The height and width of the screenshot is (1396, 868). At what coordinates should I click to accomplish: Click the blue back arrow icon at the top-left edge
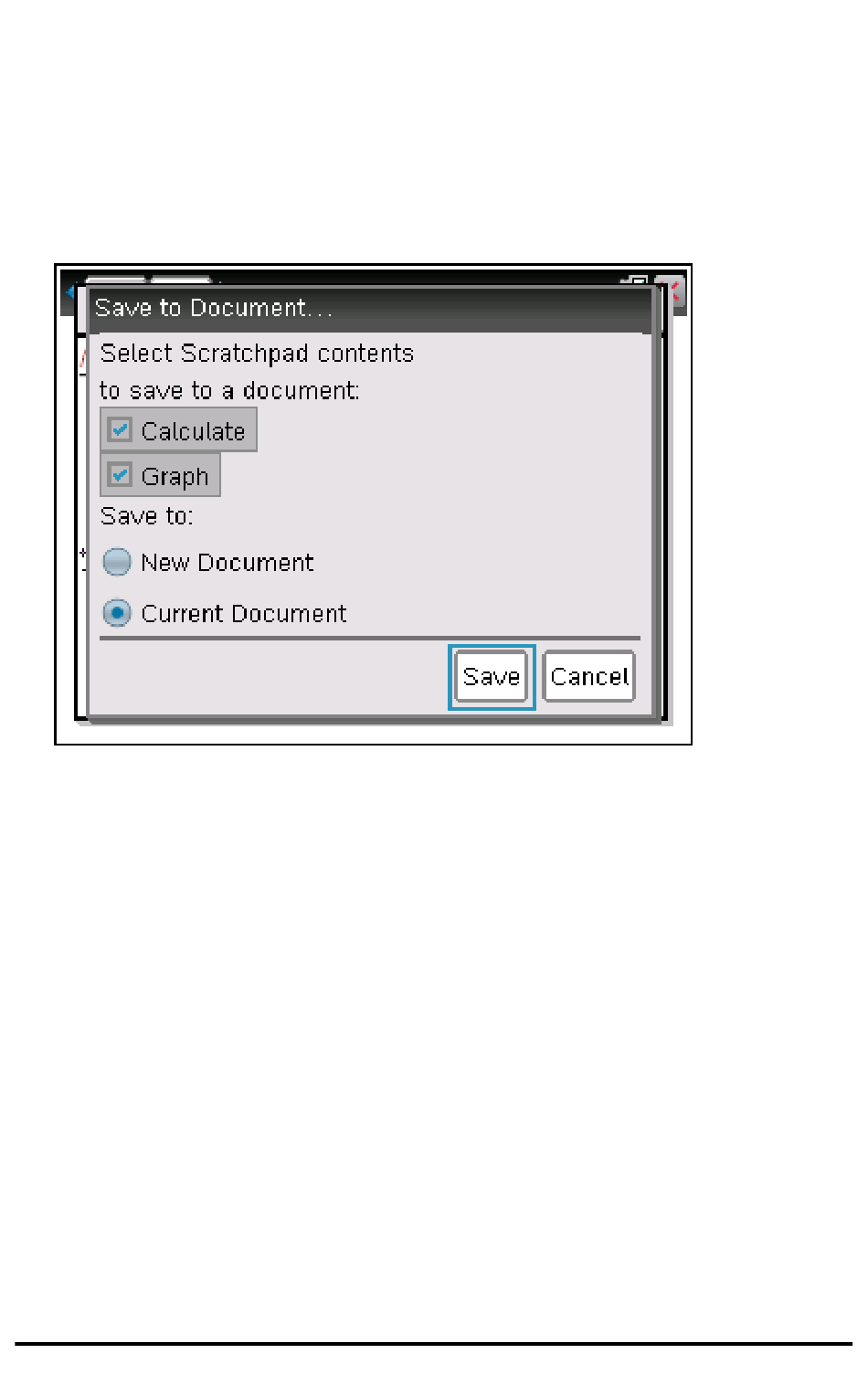coord(70,291)
